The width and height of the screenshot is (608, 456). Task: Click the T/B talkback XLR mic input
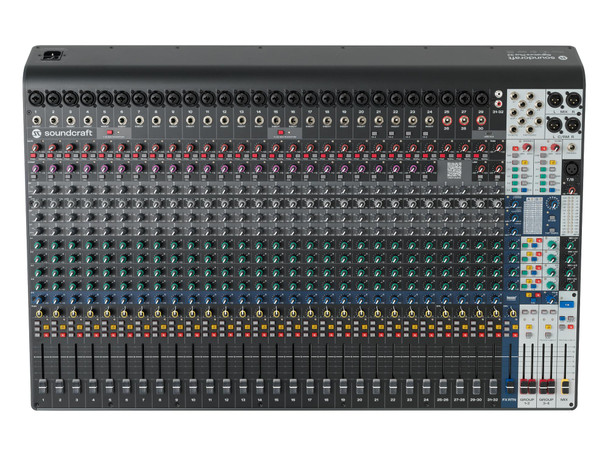[572, 169]
